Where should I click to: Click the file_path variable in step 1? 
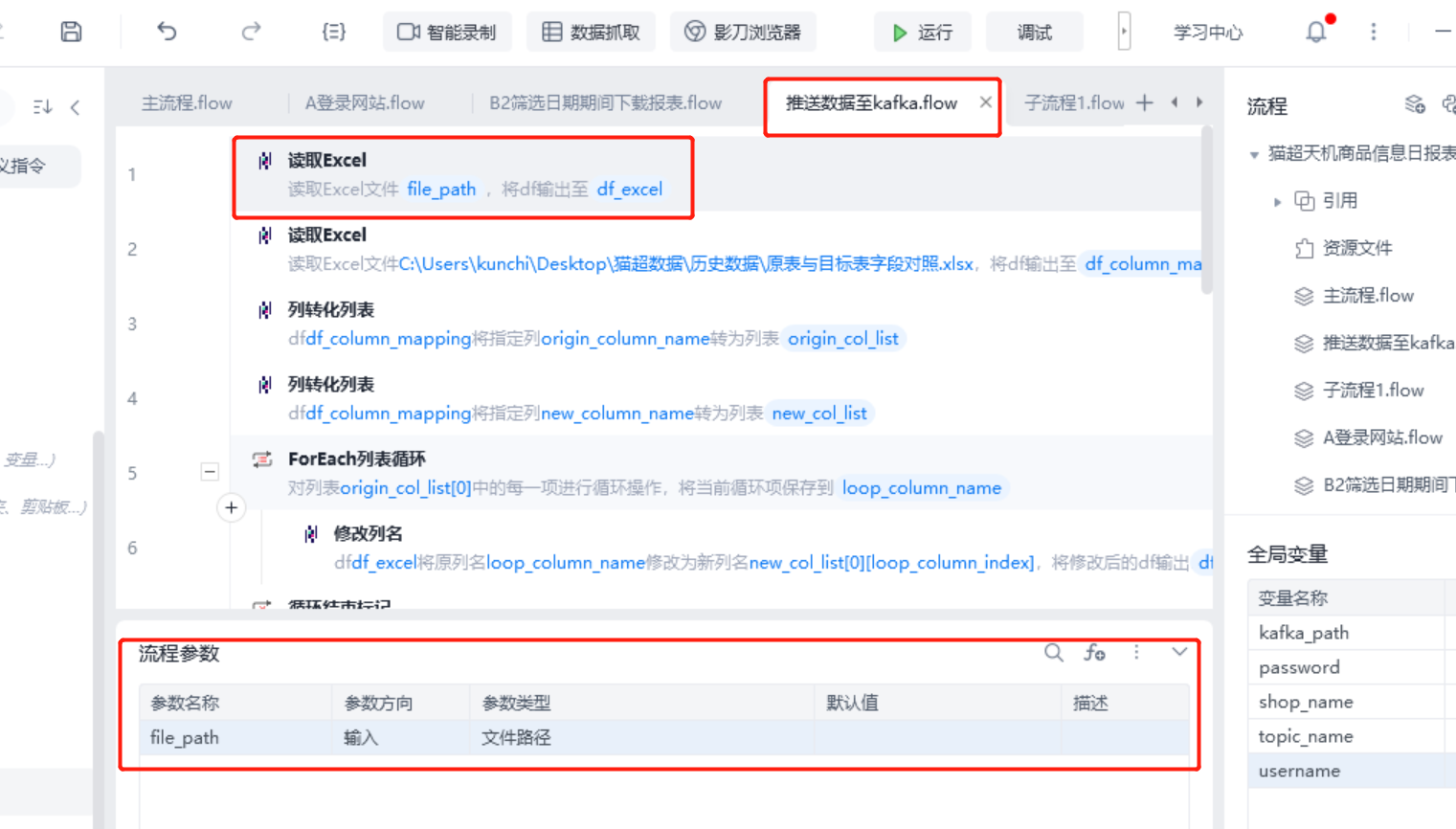pyautogui.click(x=441, y=190)
